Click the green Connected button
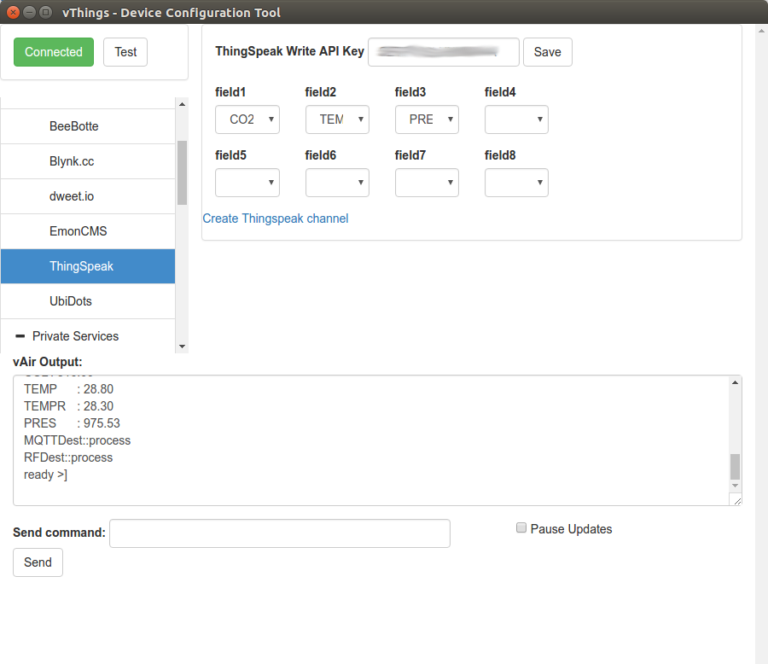 [x=53, y=52]
